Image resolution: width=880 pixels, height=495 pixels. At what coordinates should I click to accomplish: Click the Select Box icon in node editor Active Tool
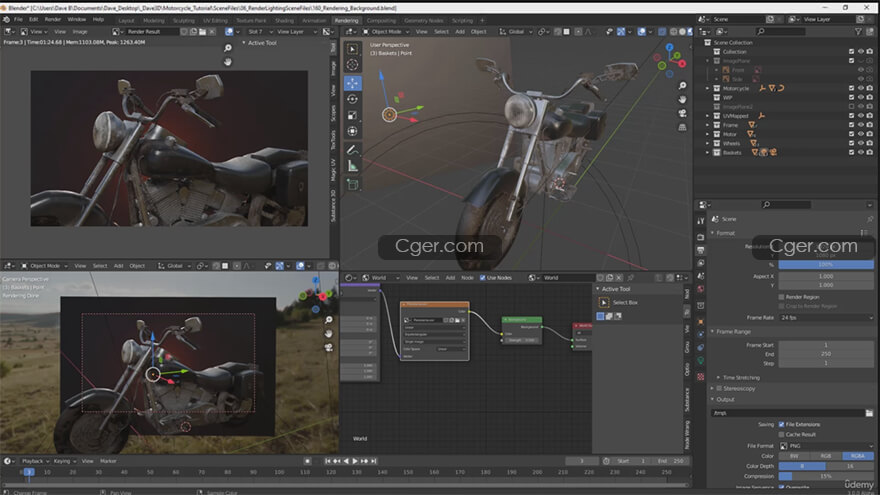[604, 302]
